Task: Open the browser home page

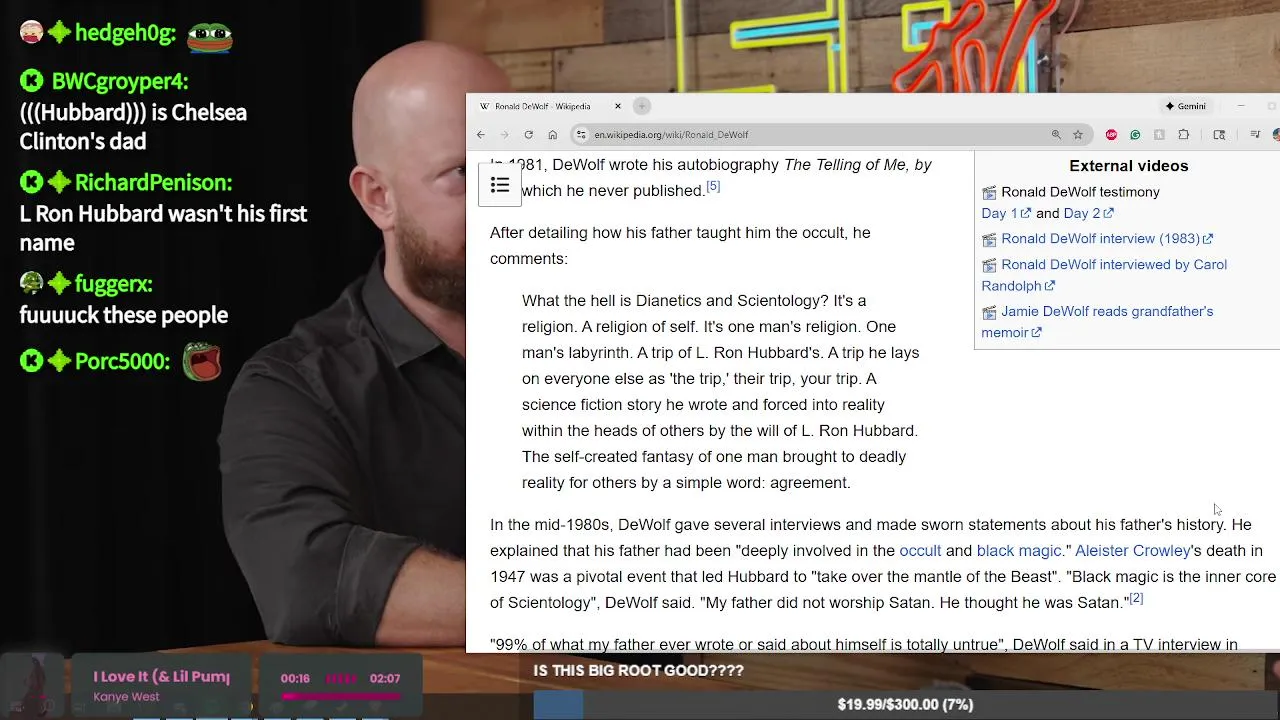Action: [x=552, y=135]
